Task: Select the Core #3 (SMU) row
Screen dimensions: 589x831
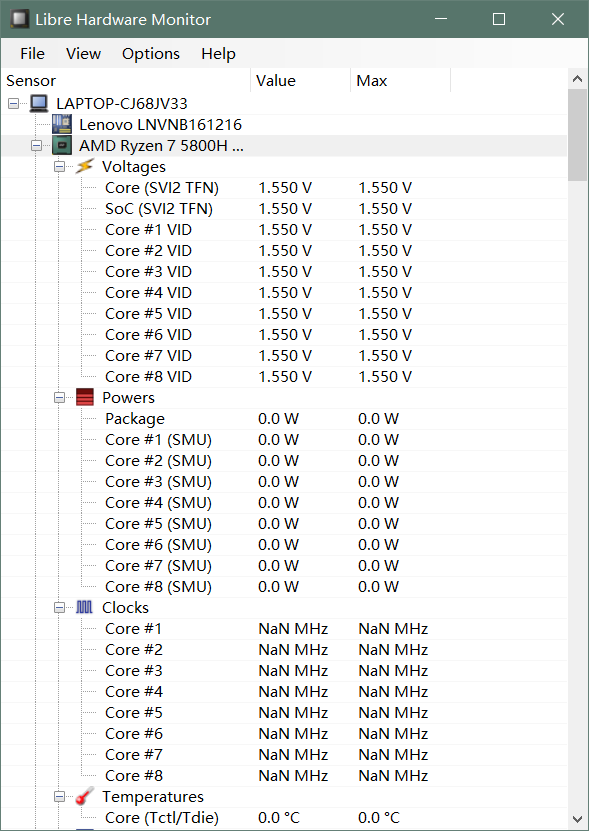Action: 284,482
